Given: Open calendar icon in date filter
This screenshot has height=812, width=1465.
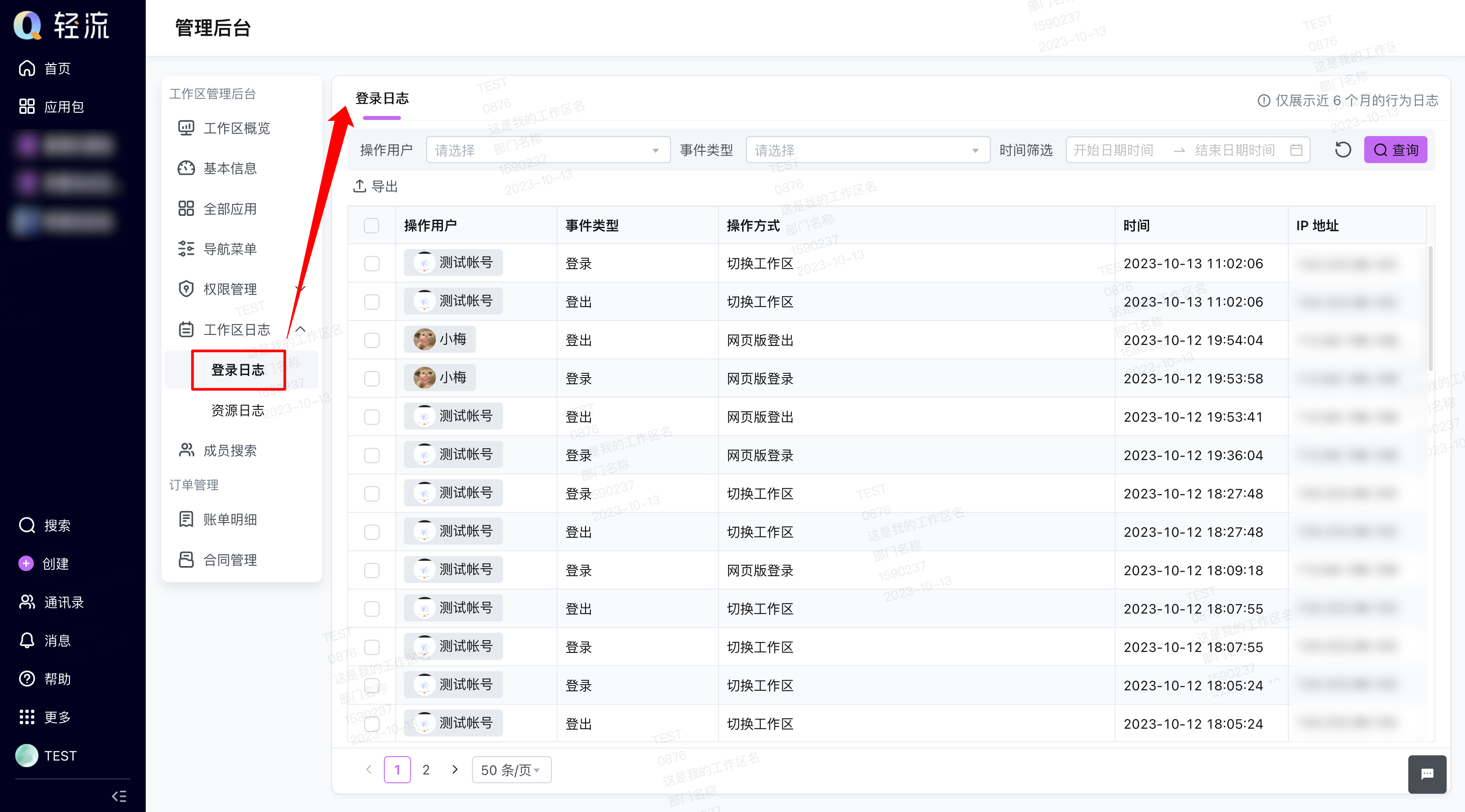Looking at the screenshot, I should point(1296,150).
